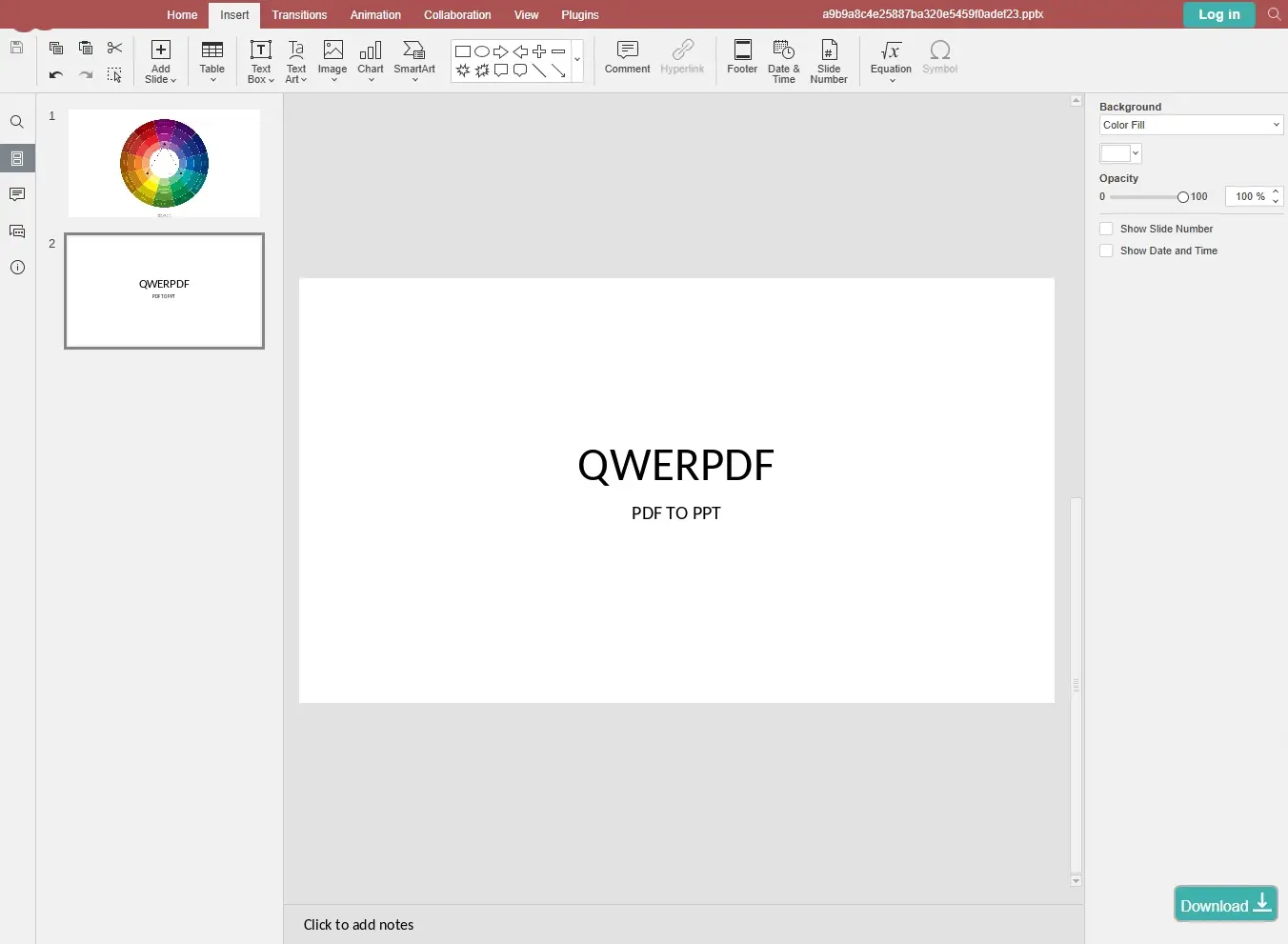Image resolution: width=1288 pixels, height=944 pixels.
Task: Open the About info icon in left sidebar
Action: 17,268
